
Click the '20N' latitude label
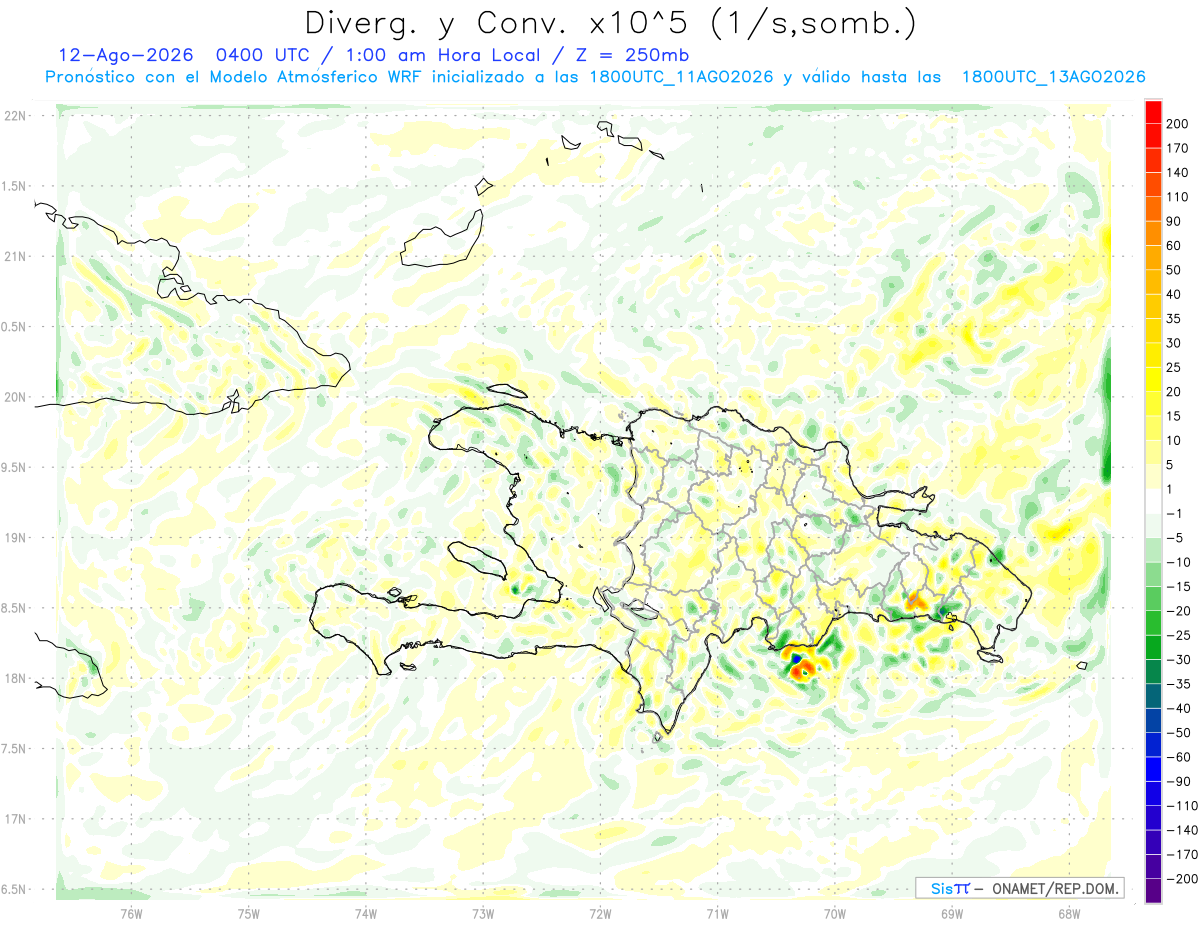coord(13,397)
